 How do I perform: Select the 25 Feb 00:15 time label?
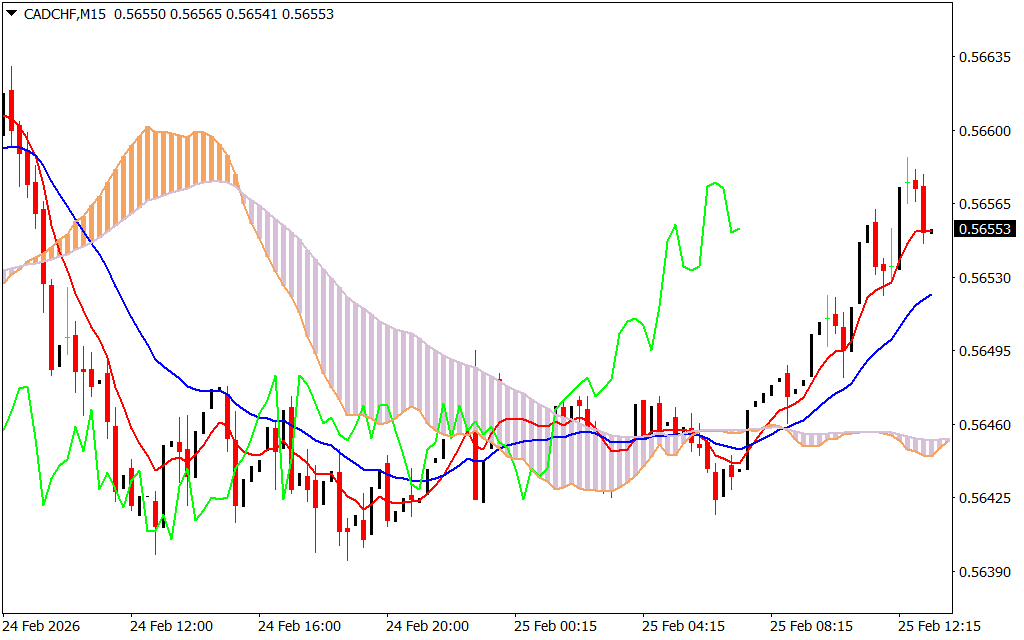(555, 626)
